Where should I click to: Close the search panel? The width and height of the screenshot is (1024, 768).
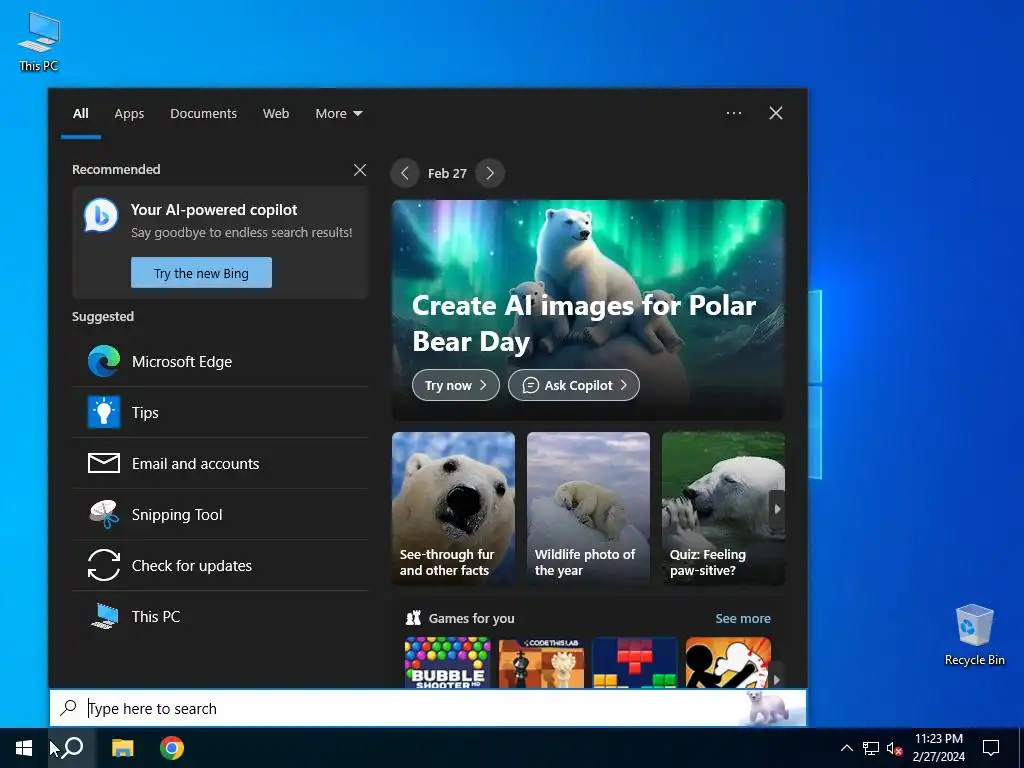click(776, 113)
